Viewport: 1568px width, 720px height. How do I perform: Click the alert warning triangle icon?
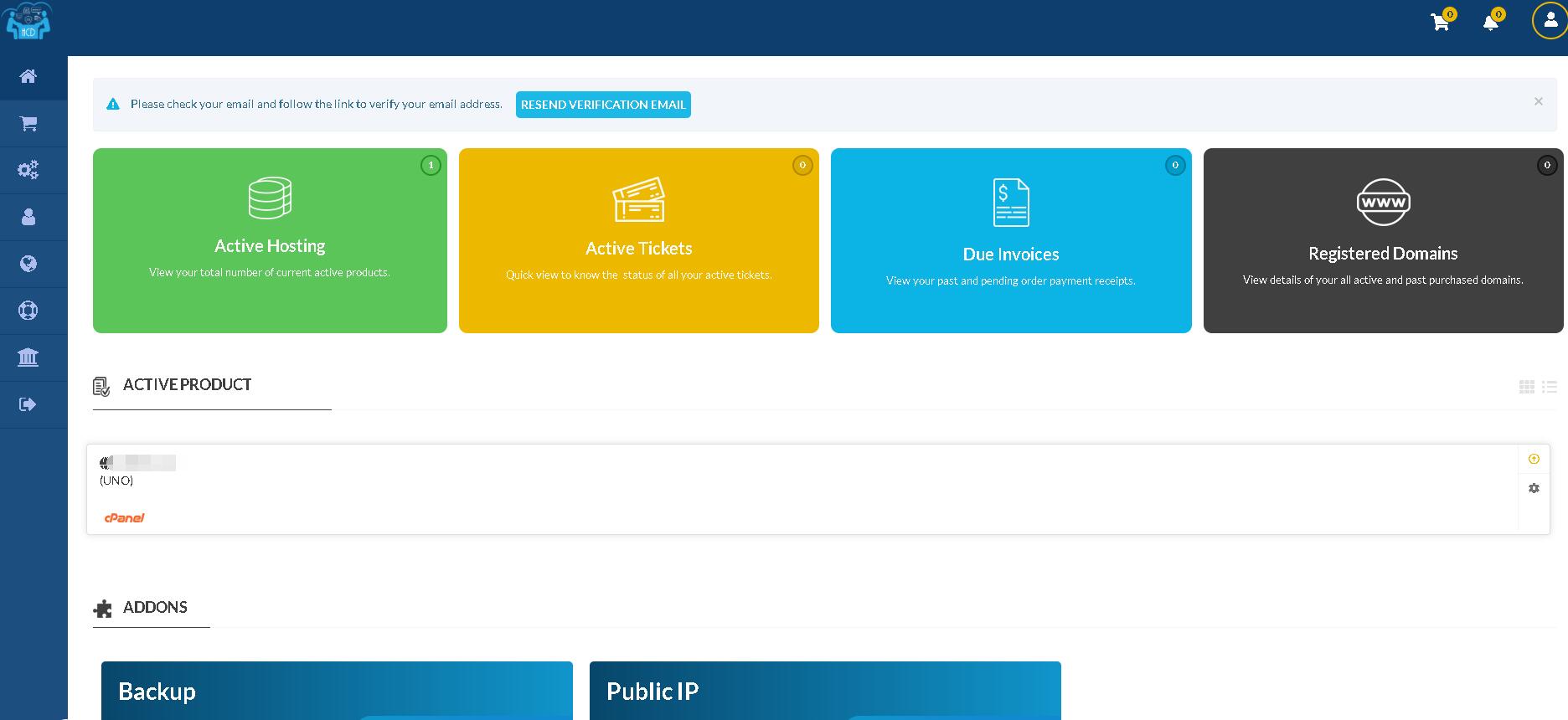click(x=113, y=105)
